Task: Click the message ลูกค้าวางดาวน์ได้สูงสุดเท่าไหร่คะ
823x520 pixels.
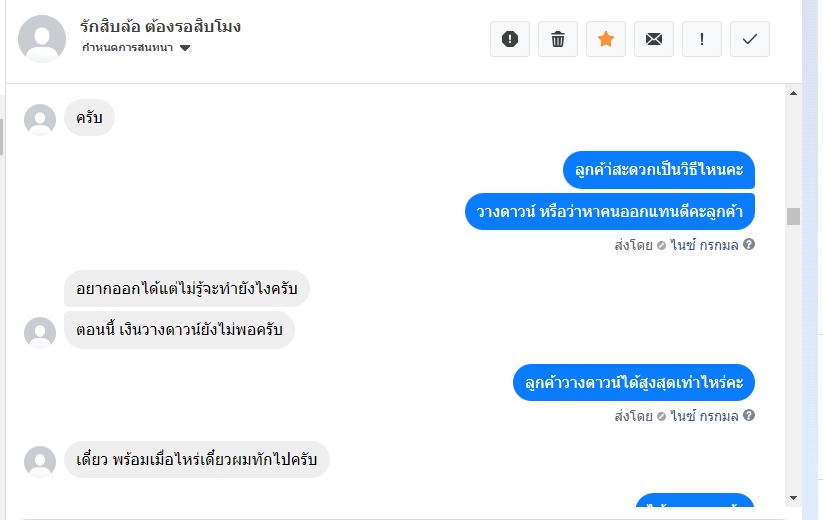Action: coord(634,382)
